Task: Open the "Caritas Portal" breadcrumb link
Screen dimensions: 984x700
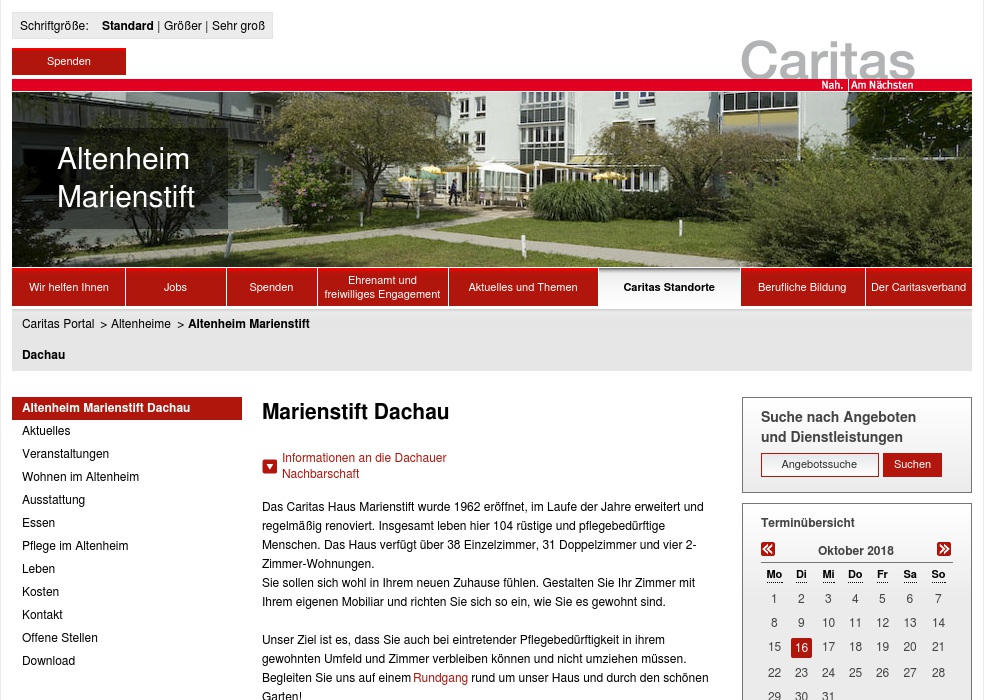Action: 58,324
